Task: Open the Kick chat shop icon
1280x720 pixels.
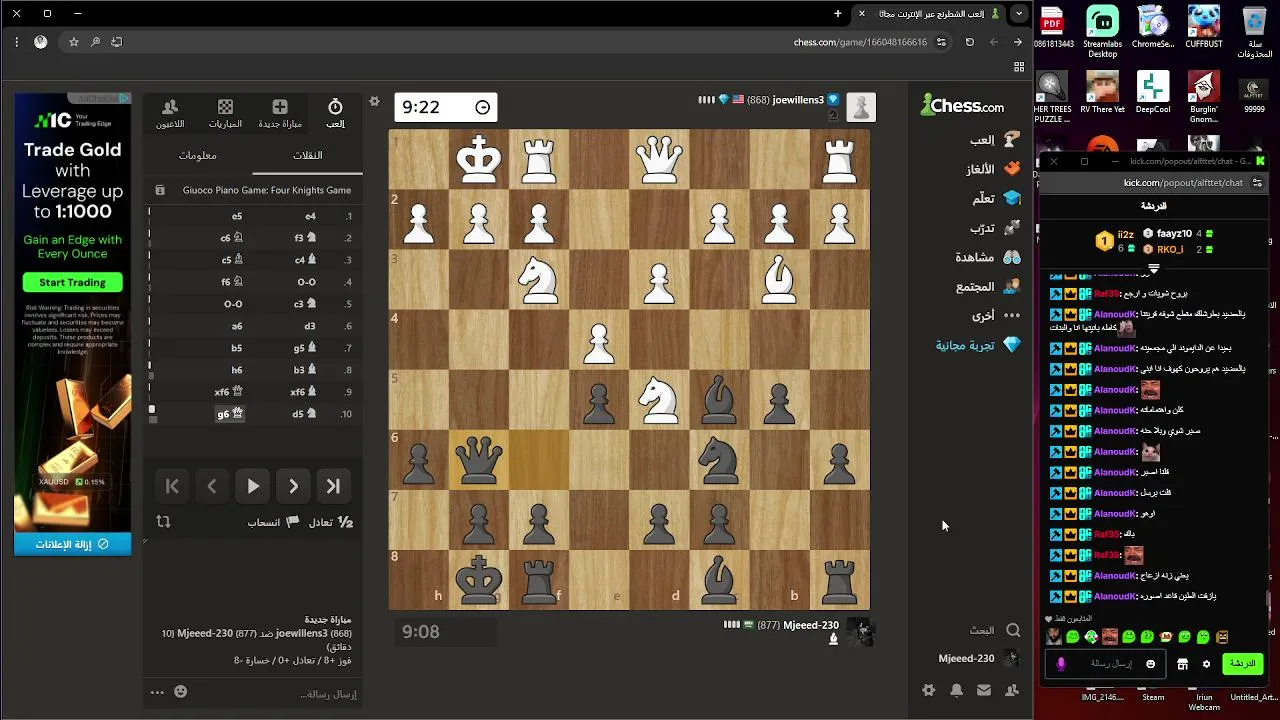Action: tap(1182, 664)
